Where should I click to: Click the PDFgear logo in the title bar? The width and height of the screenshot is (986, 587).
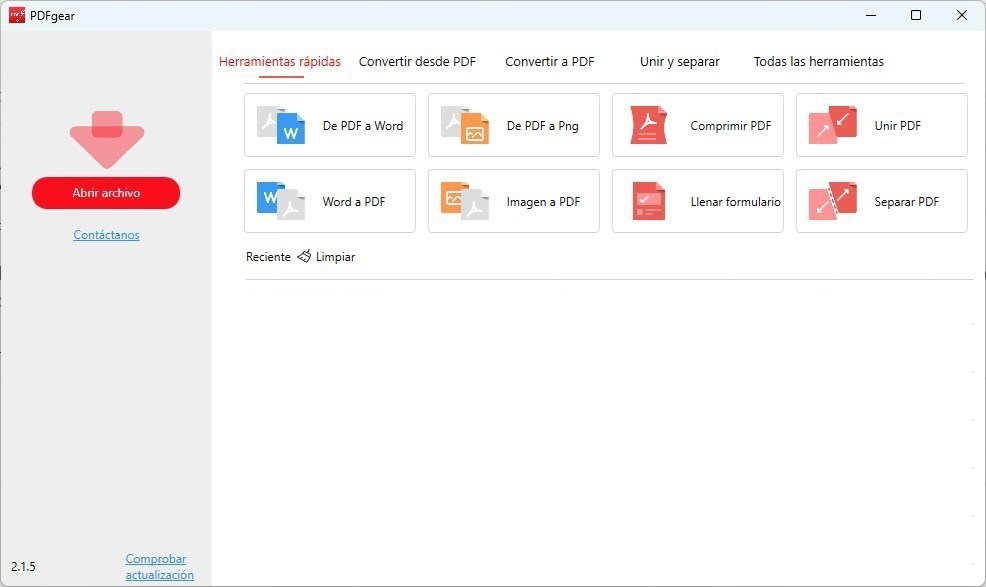coord(16,15)
